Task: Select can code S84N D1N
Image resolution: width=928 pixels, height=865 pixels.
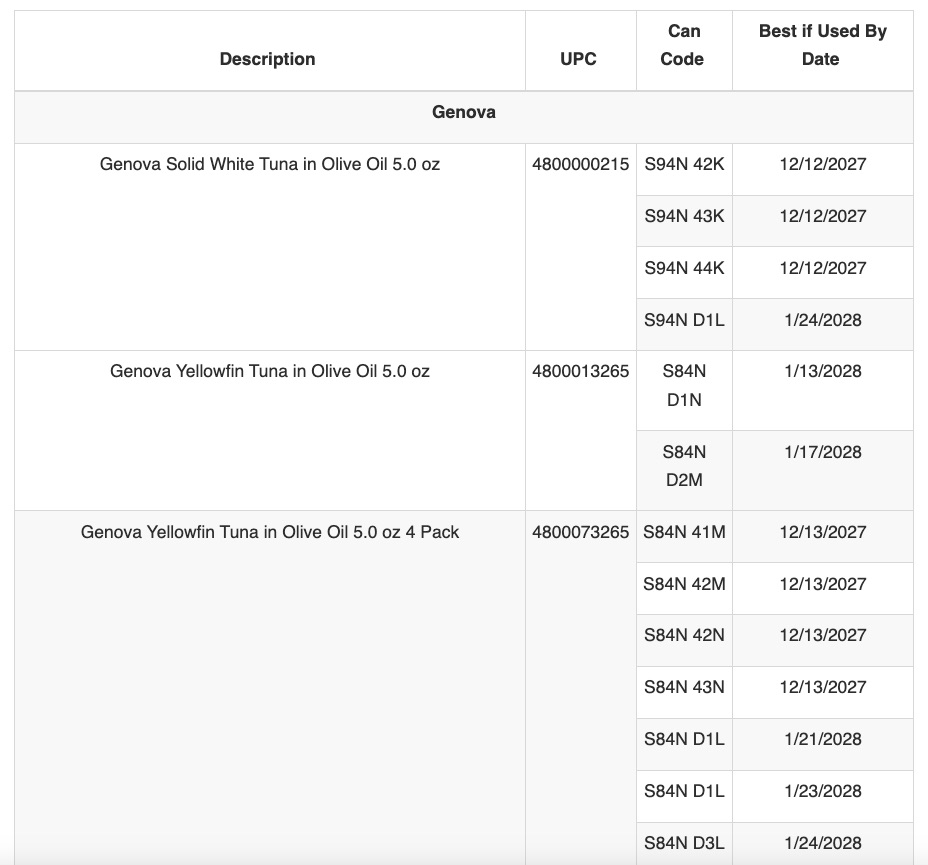Action: click(684, 385)
